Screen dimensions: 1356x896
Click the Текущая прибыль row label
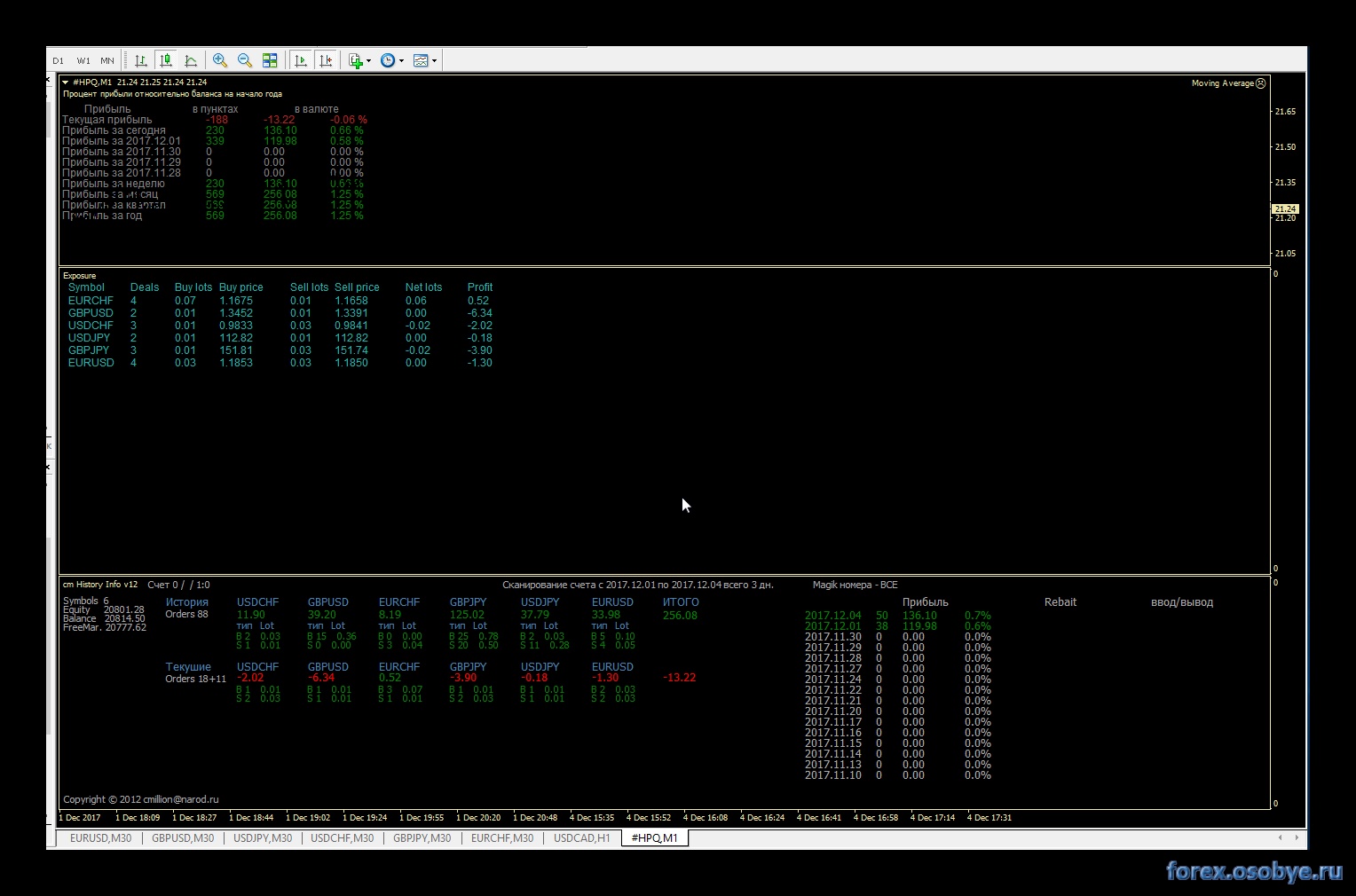107,120
